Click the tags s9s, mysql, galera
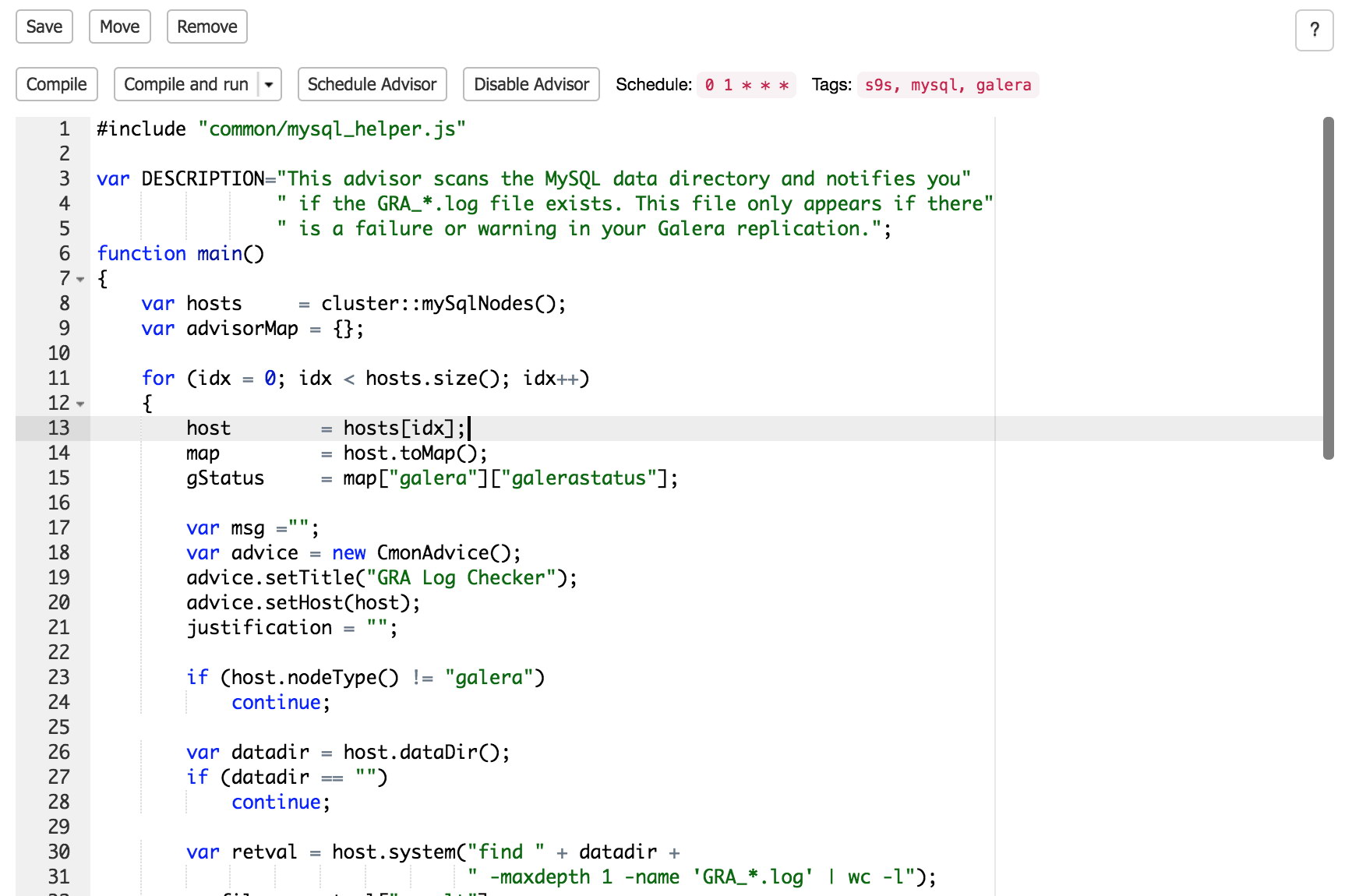The height and width of the screenshot is (896, 1345). coord(948,85)
